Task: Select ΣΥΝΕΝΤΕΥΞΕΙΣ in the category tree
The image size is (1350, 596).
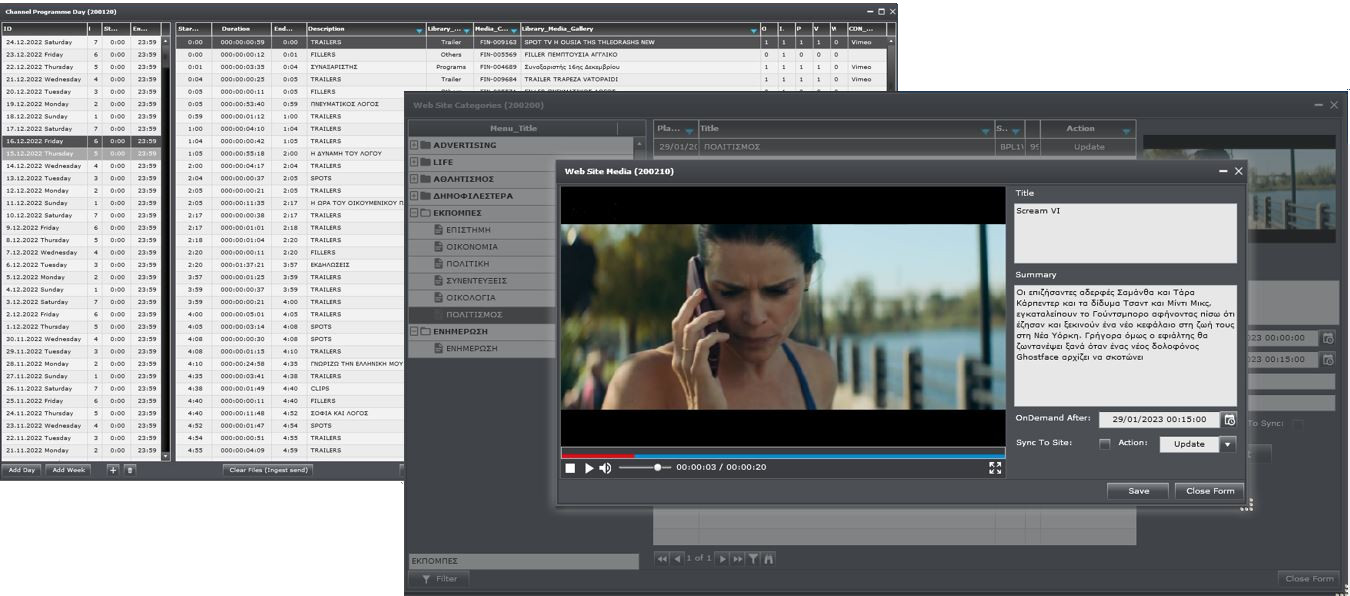Action: tap(476, 281)
